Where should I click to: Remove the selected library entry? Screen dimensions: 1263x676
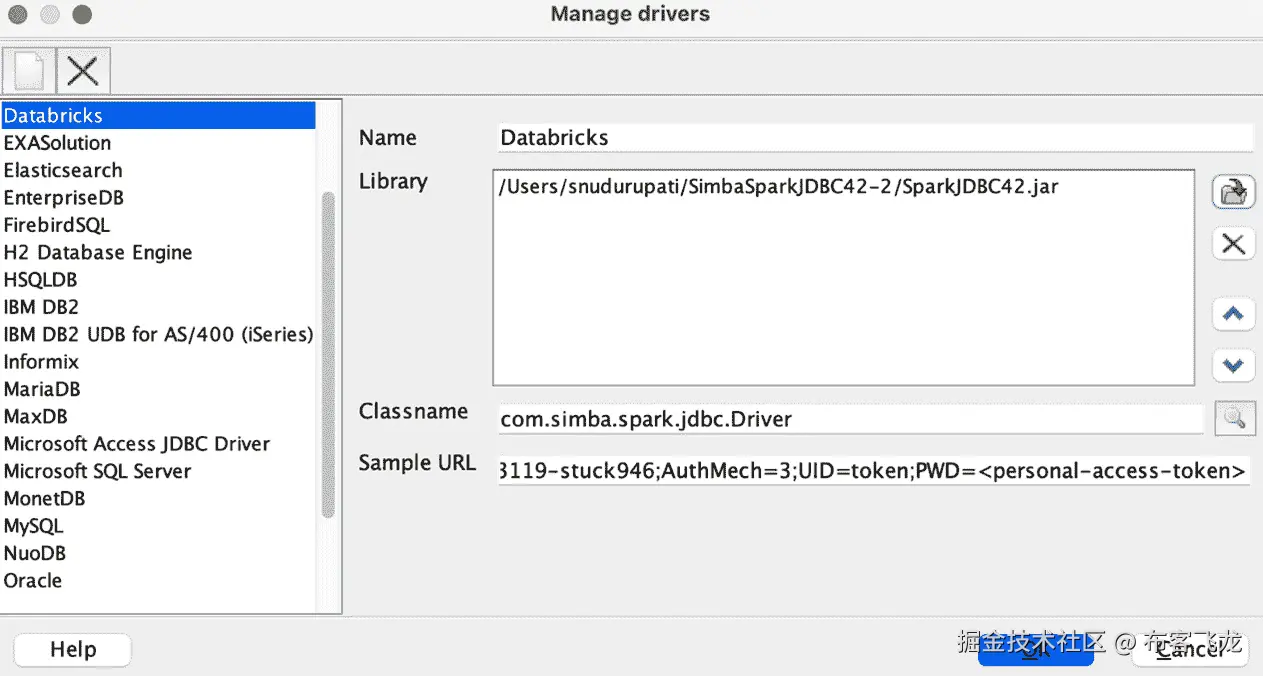coord(1233,243)
